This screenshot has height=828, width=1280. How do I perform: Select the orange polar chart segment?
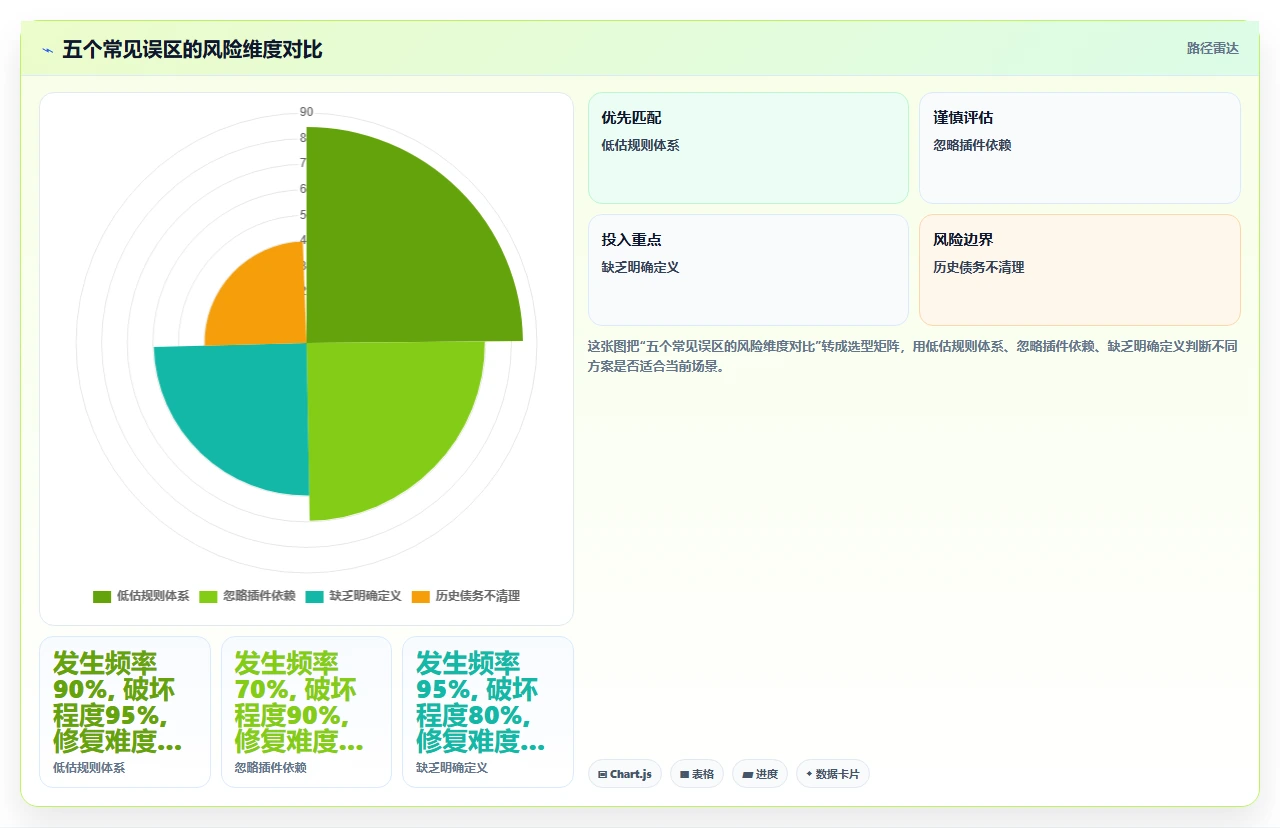[x=265, y=302]
